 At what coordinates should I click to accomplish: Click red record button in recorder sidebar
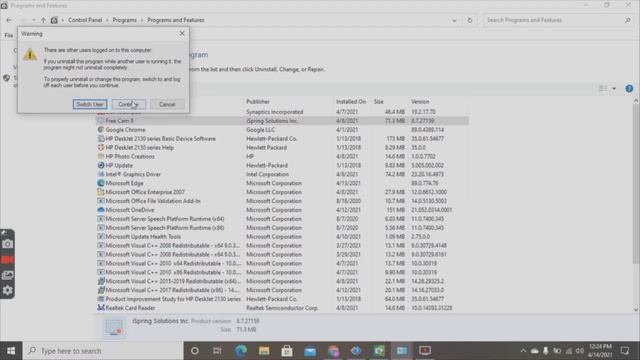pyautogui.click(x=7, y=260)
